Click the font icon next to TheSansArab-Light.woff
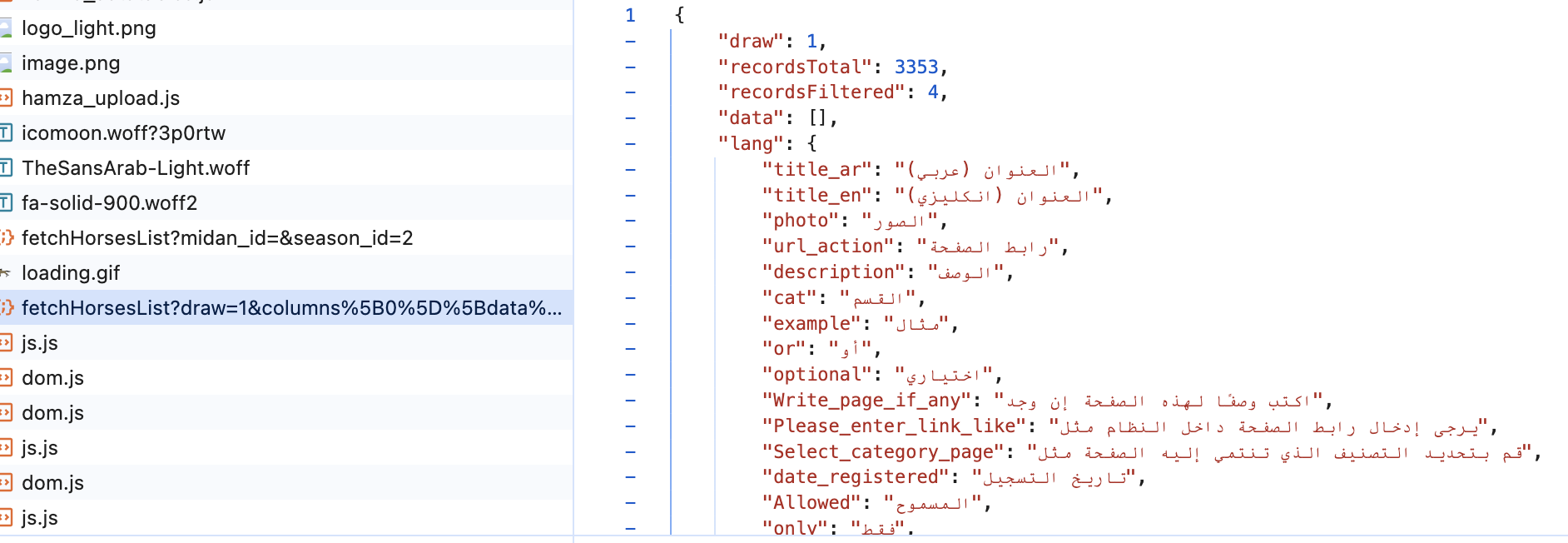This screenshot has height=543, width=1568. click(5, 168)
